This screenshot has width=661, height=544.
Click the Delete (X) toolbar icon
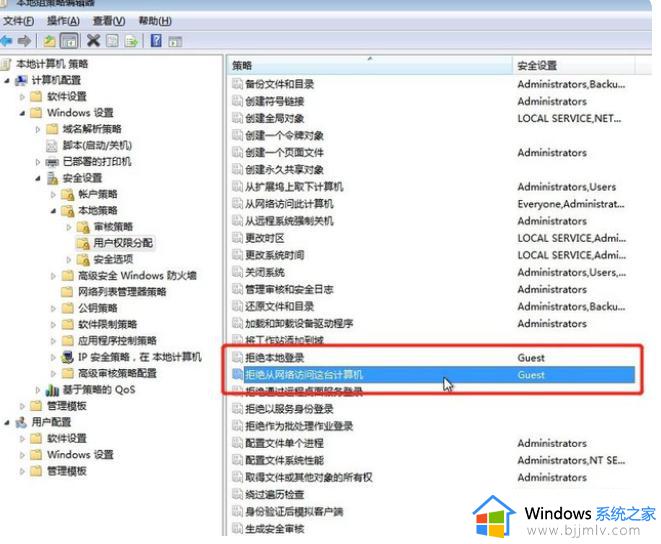coord(93,41)
